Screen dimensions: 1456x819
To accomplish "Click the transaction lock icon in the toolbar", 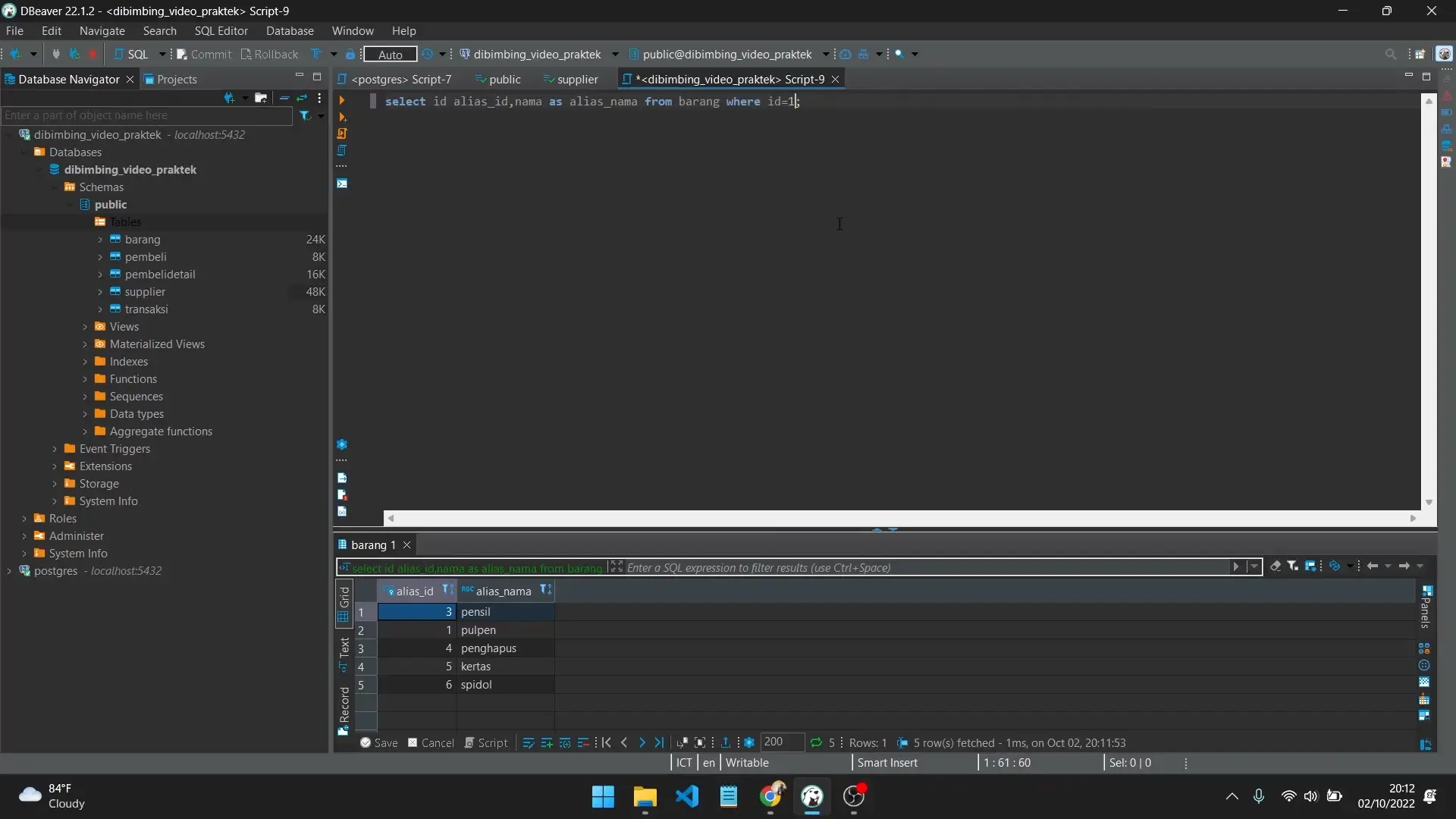I will 350,54.
